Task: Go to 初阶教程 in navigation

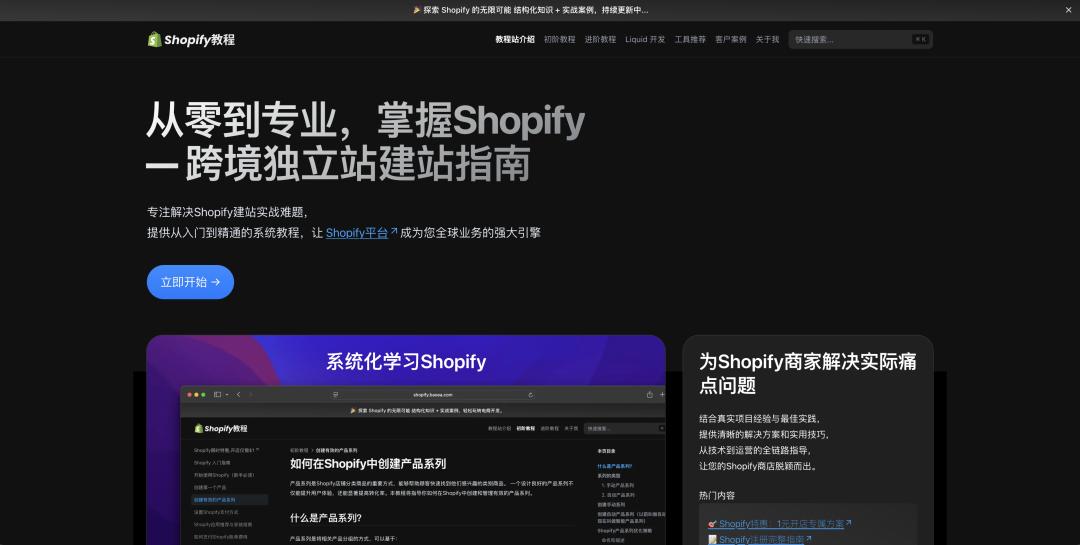Action: (559, 39)
